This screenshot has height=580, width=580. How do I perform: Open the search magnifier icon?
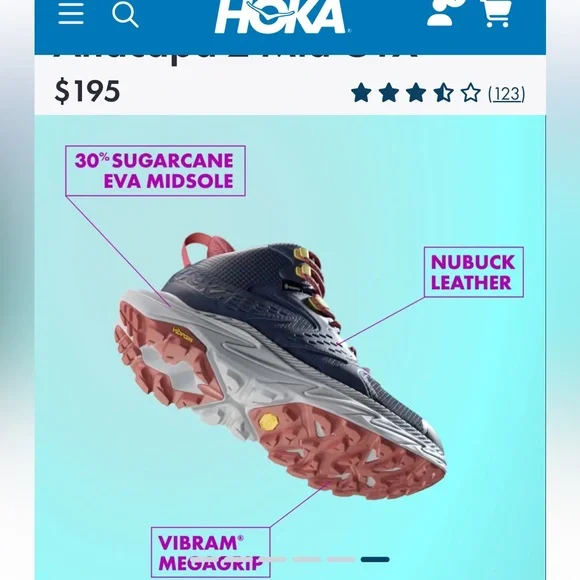125,15
